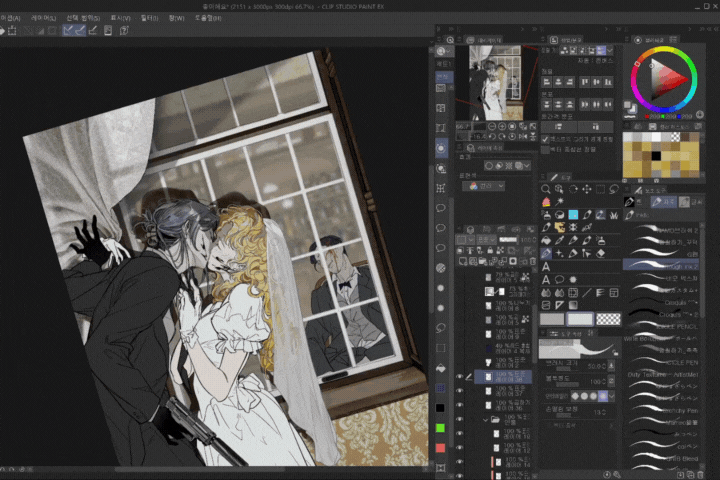The width and height of the screenshot is (720, 480).
Task: Uncheck the checked Align panel checkbox
Action: pos(545,139)
